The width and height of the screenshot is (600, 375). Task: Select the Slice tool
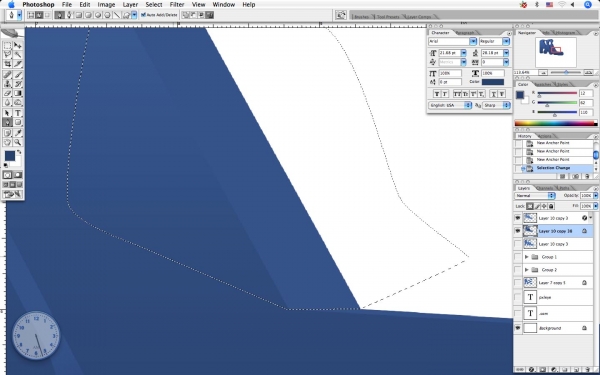(18, 64)
